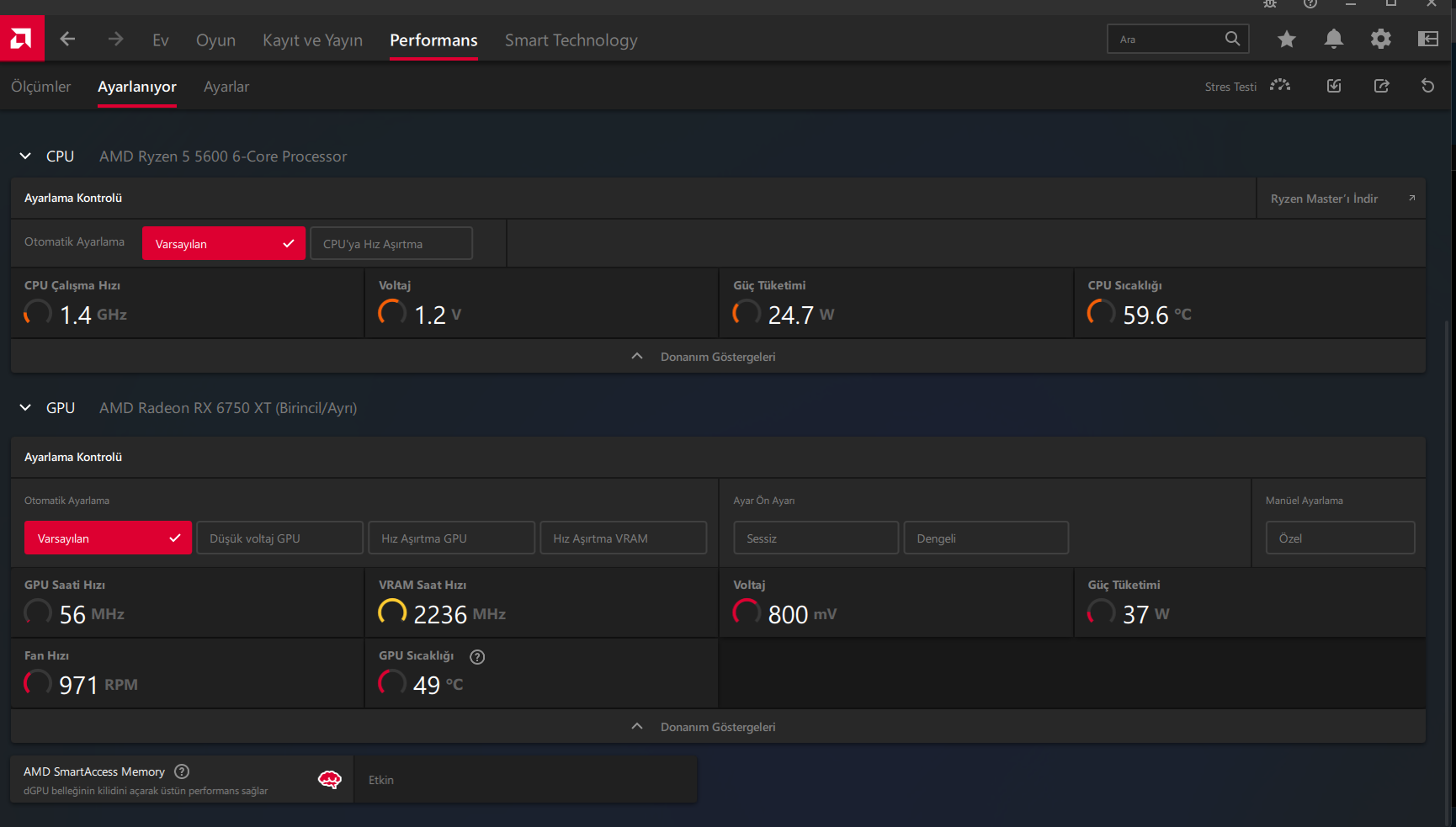The image size is (1456, 827).
Task: Enable Hız Aşırtma VRAM preset
Action: (x=624, y=538)
